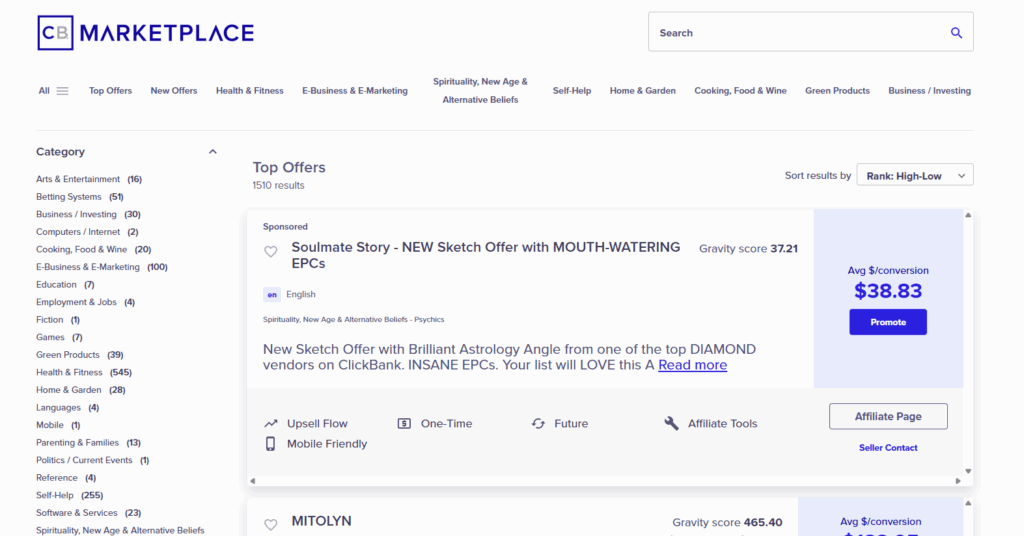The width and height of the screenshot is (1024, 536).
Task: Click the Upsell Flow trend icon
Action: tap(270, 424)
